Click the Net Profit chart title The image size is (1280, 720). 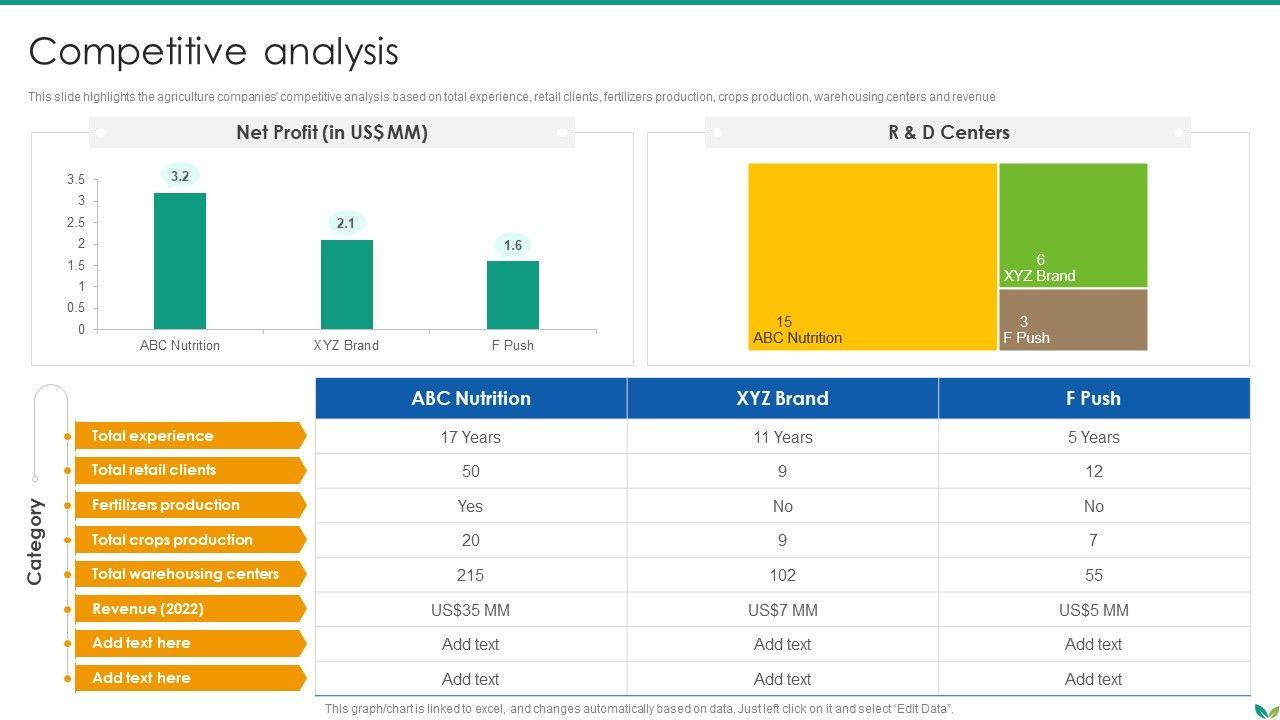click(332, 132)
